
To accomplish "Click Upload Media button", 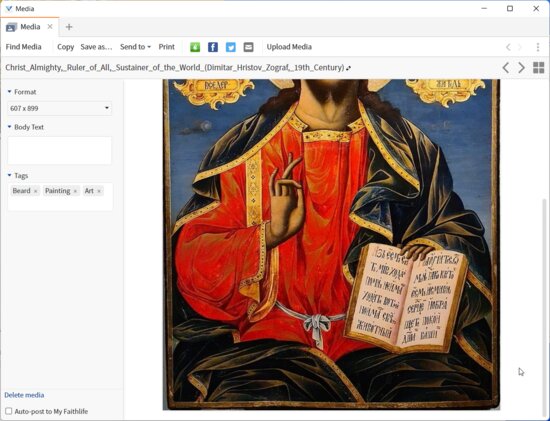I will [289, 47].
